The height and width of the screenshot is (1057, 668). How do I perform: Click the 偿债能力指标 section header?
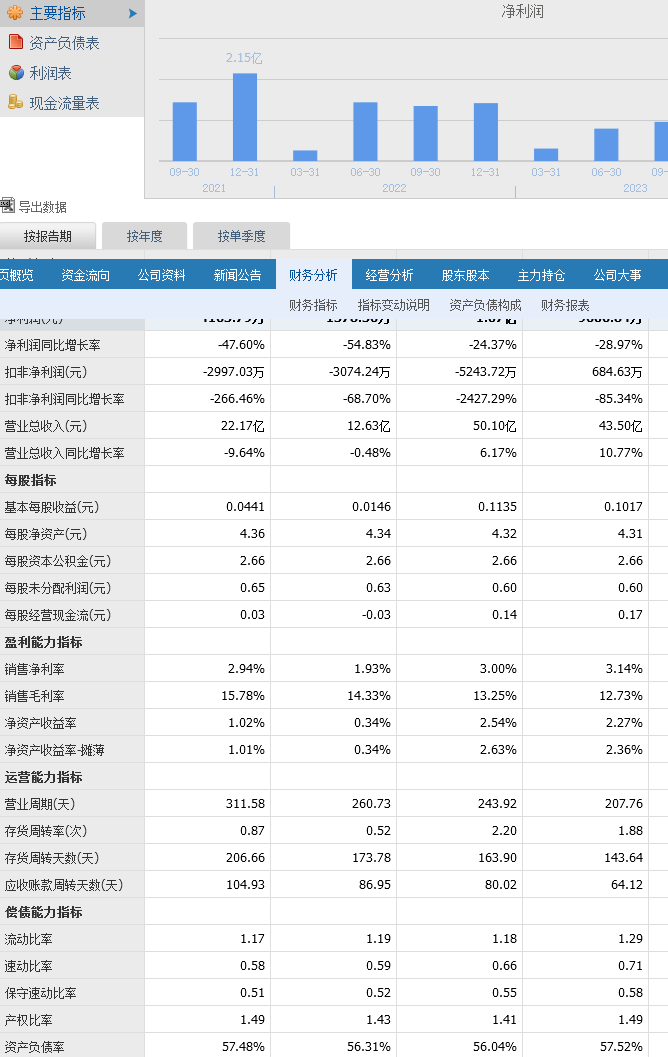(x=43, y=911)
